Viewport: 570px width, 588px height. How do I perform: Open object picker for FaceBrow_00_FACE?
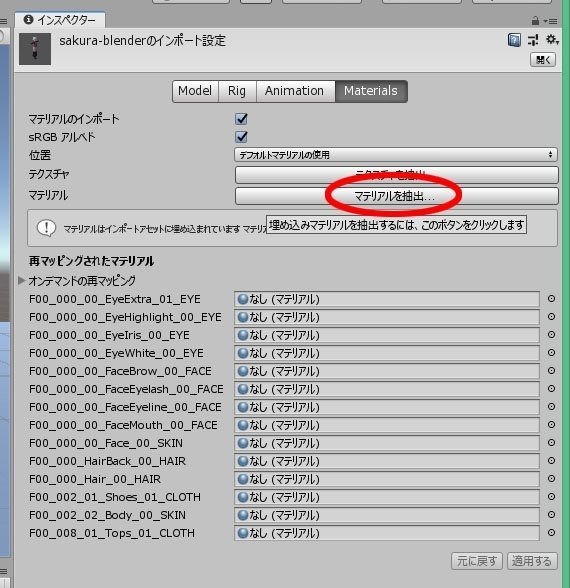(x=551, y=371)
